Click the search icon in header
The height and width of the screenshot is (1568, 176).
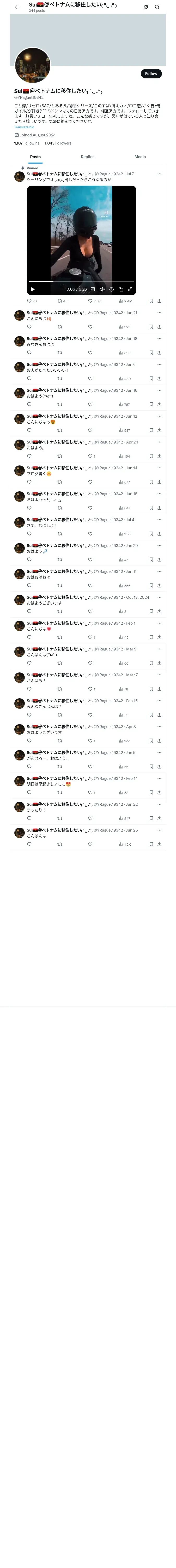(157, 7)
